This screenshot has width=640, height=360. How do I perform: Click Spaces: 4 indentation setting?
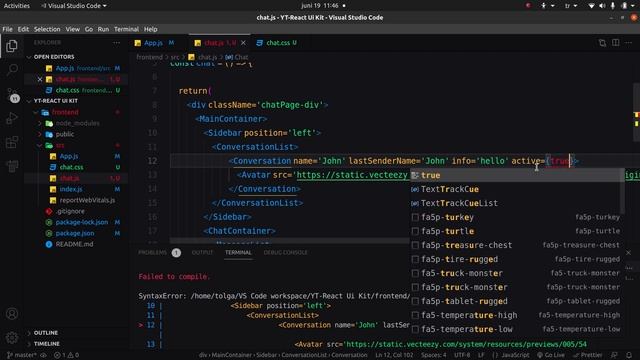(x=433, y=355)
